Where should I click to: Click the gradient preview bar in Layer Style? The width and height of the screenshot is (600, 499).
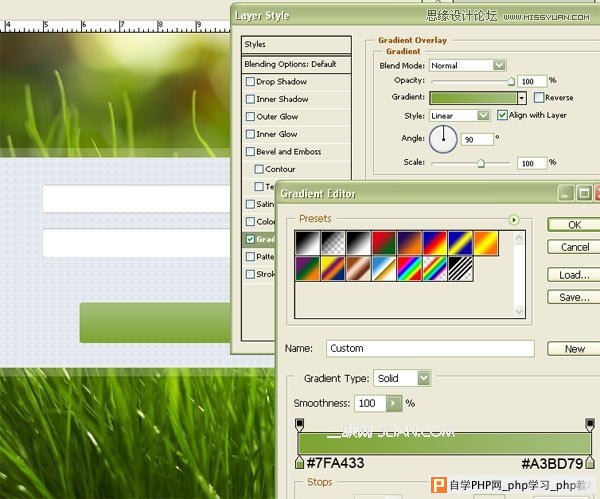coord(474,98)
